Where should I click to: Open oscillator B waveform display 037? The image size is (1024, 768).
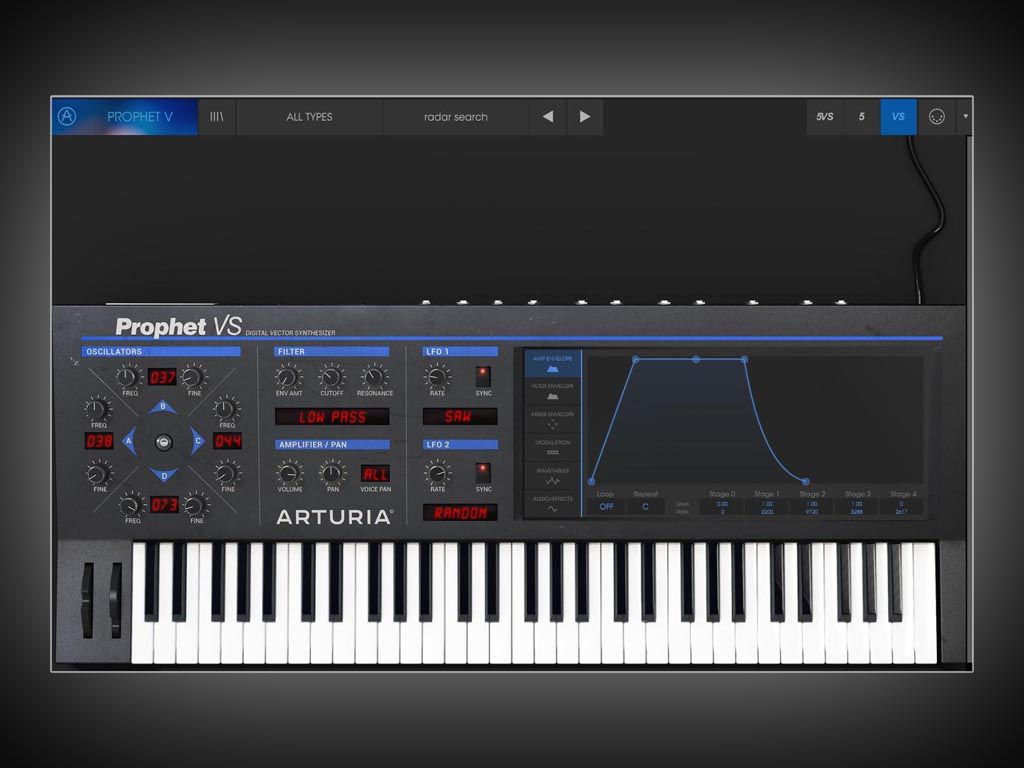(x=162, y=377)
